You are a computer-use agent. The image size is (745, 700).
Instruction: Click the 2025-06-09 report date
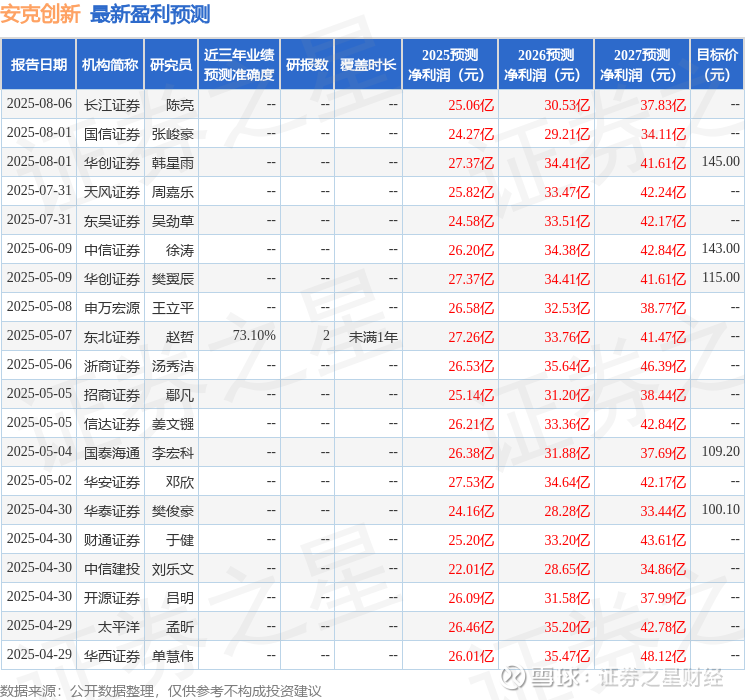pos(39,249)
